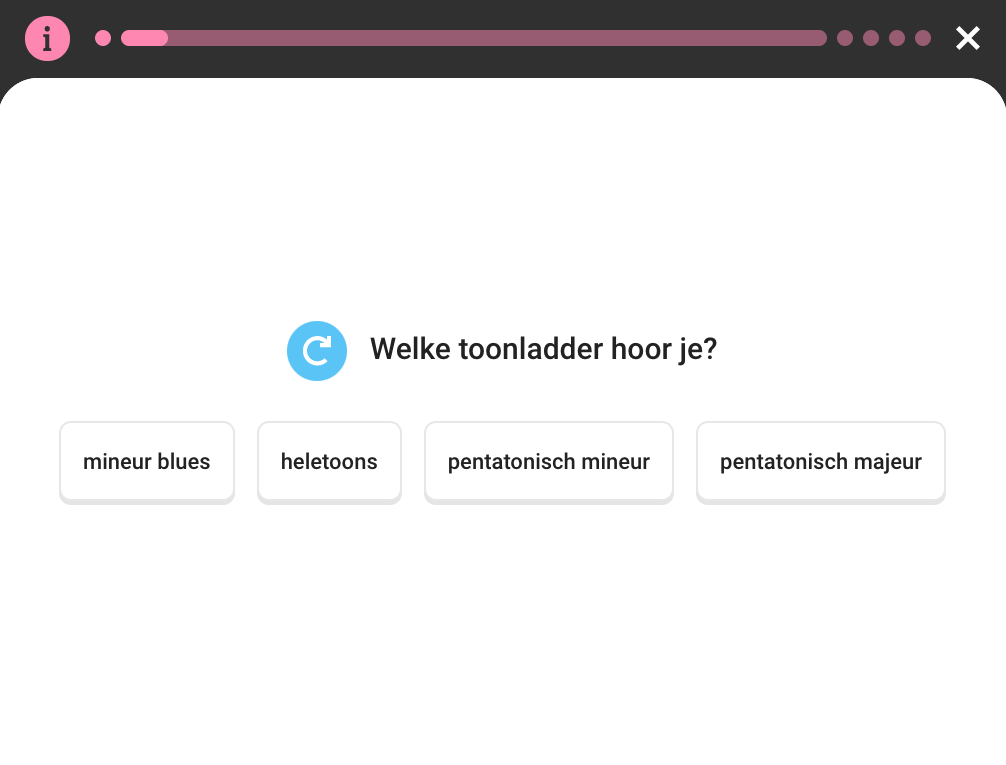Click the 'Welke toonladder hoor je?' question text
Image resolution: width=1006 pixels, height=765 pixels.
pos(543,349)
